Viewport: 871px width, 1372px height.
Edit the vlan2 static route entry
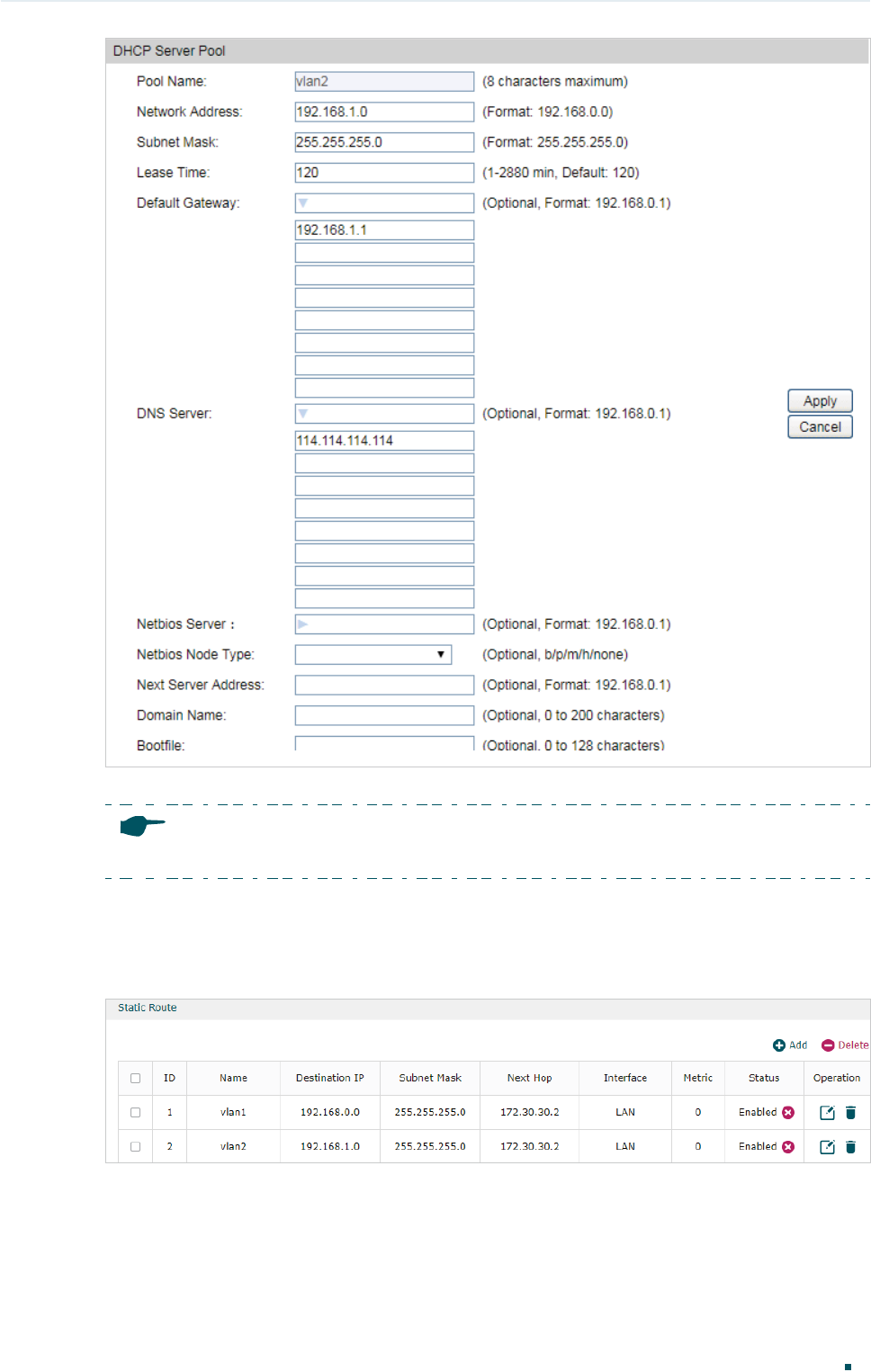[x=827, y=1147]
